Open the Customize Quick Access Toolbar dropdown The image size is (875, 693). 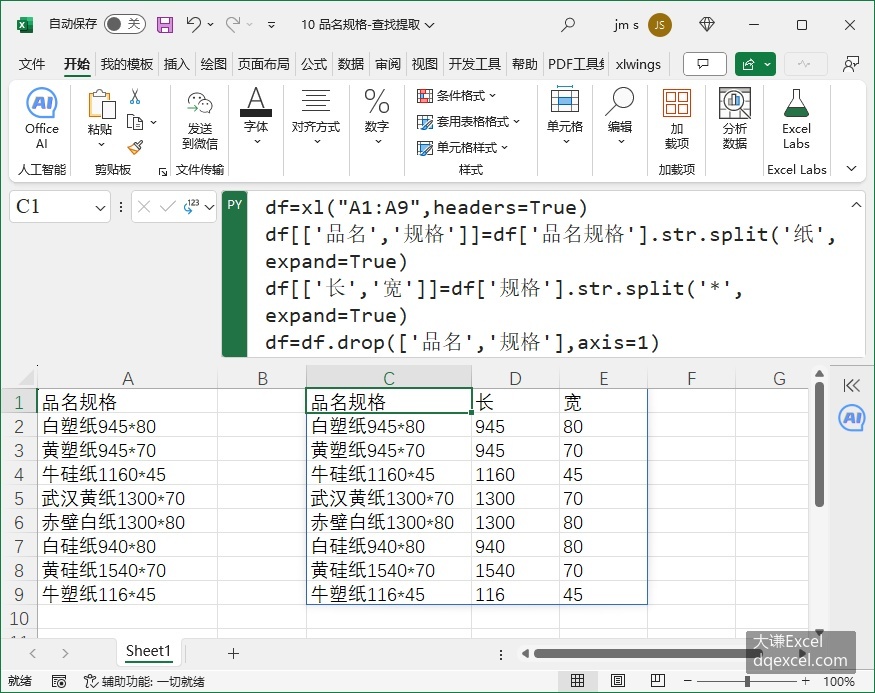(x=271, y=25)
